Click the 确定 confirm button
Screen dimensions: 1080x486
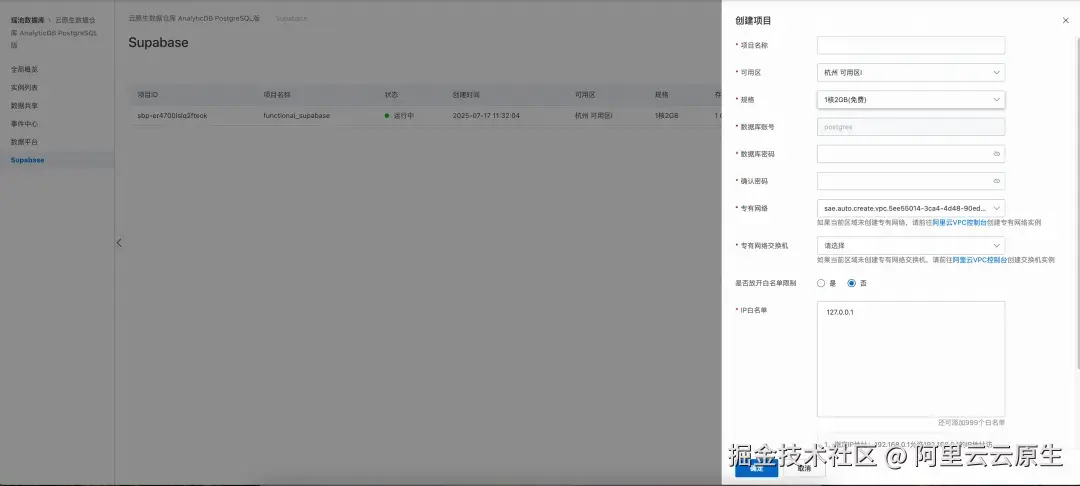[x=756, y=467]
